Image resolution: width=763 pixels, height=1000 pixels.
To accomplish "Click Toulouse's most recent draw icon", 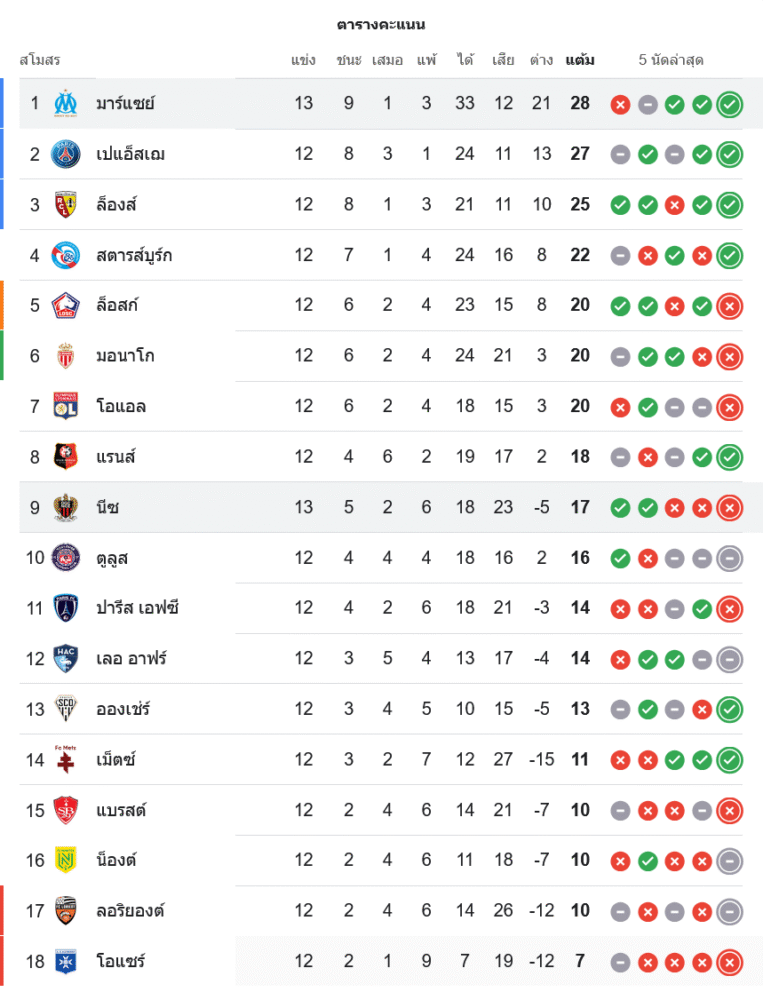I will [x=730, y=558].
